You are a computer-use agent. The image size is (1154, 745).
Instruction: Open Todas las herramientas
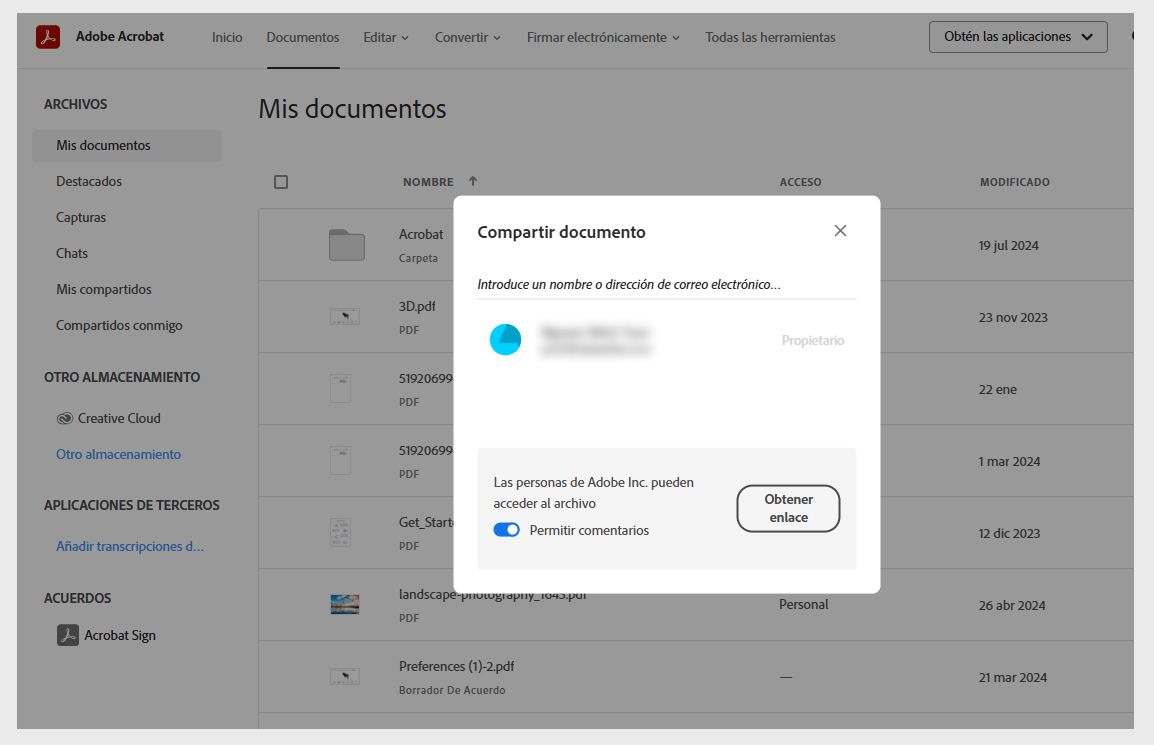[769, 37]
